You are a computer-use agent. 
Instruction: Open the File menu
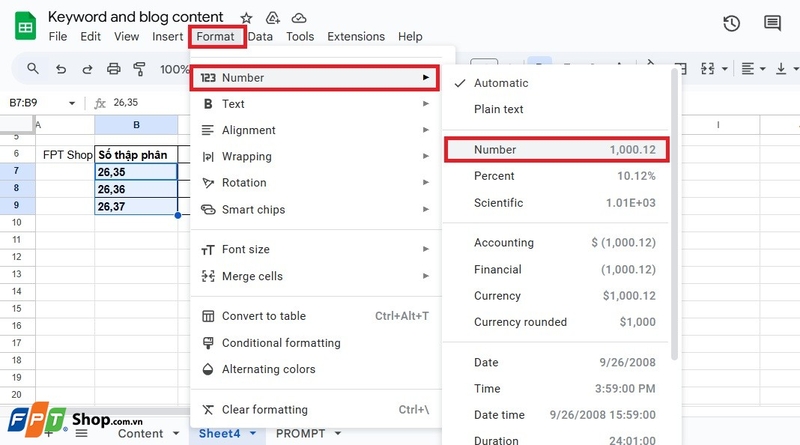tap(58, 37)
